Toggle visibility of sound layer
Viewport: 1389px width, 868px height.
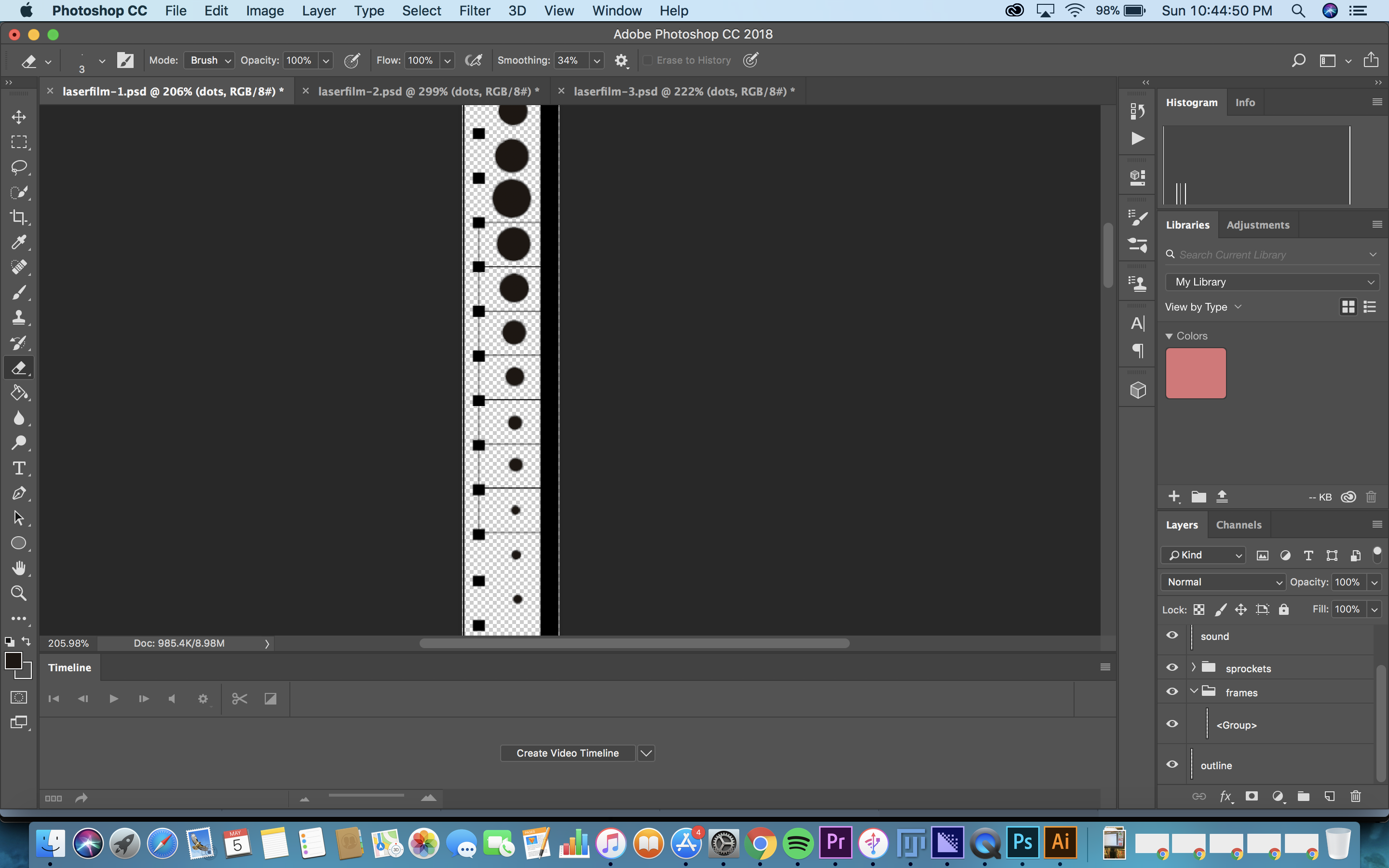[1172, 636]
